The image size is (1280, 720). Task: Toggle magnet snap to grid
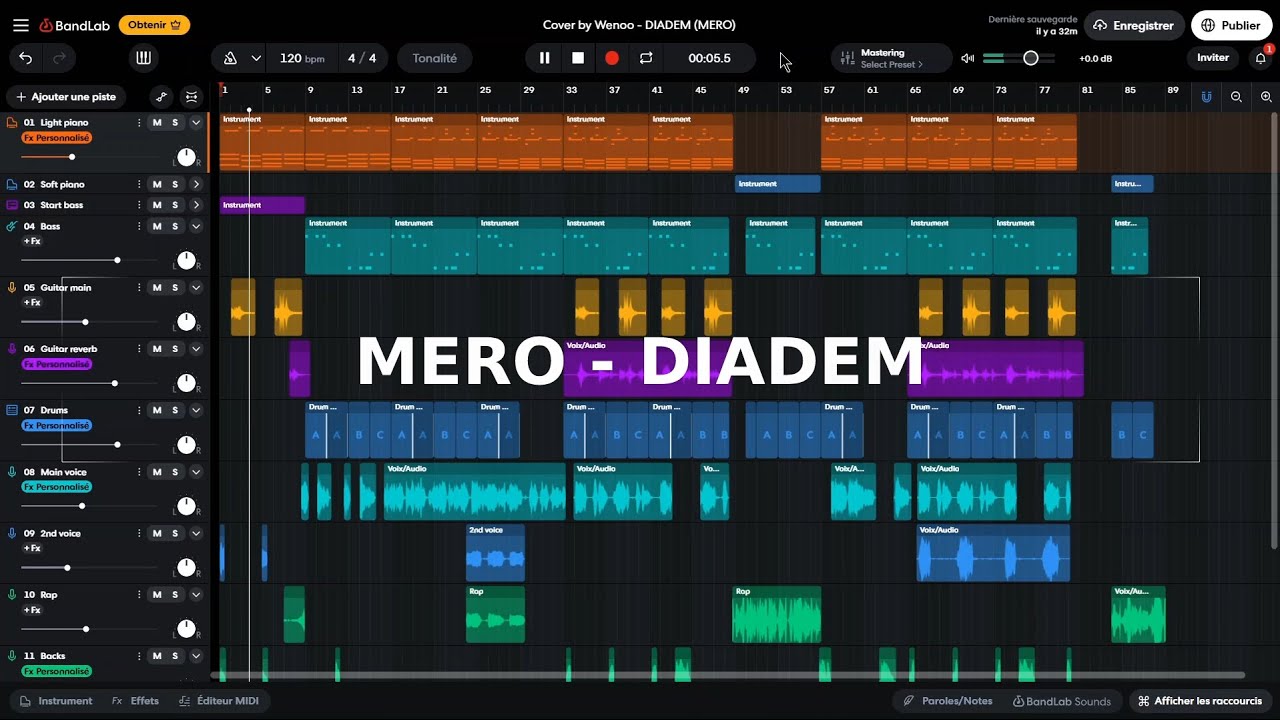pos(1207,97)
